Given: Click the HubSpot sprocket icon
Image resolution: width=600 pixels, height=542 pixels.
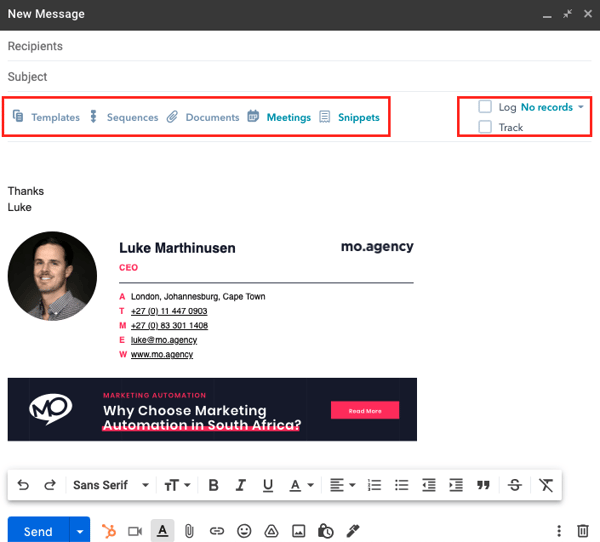Looking at the screenshot, I should coord(109,531).
